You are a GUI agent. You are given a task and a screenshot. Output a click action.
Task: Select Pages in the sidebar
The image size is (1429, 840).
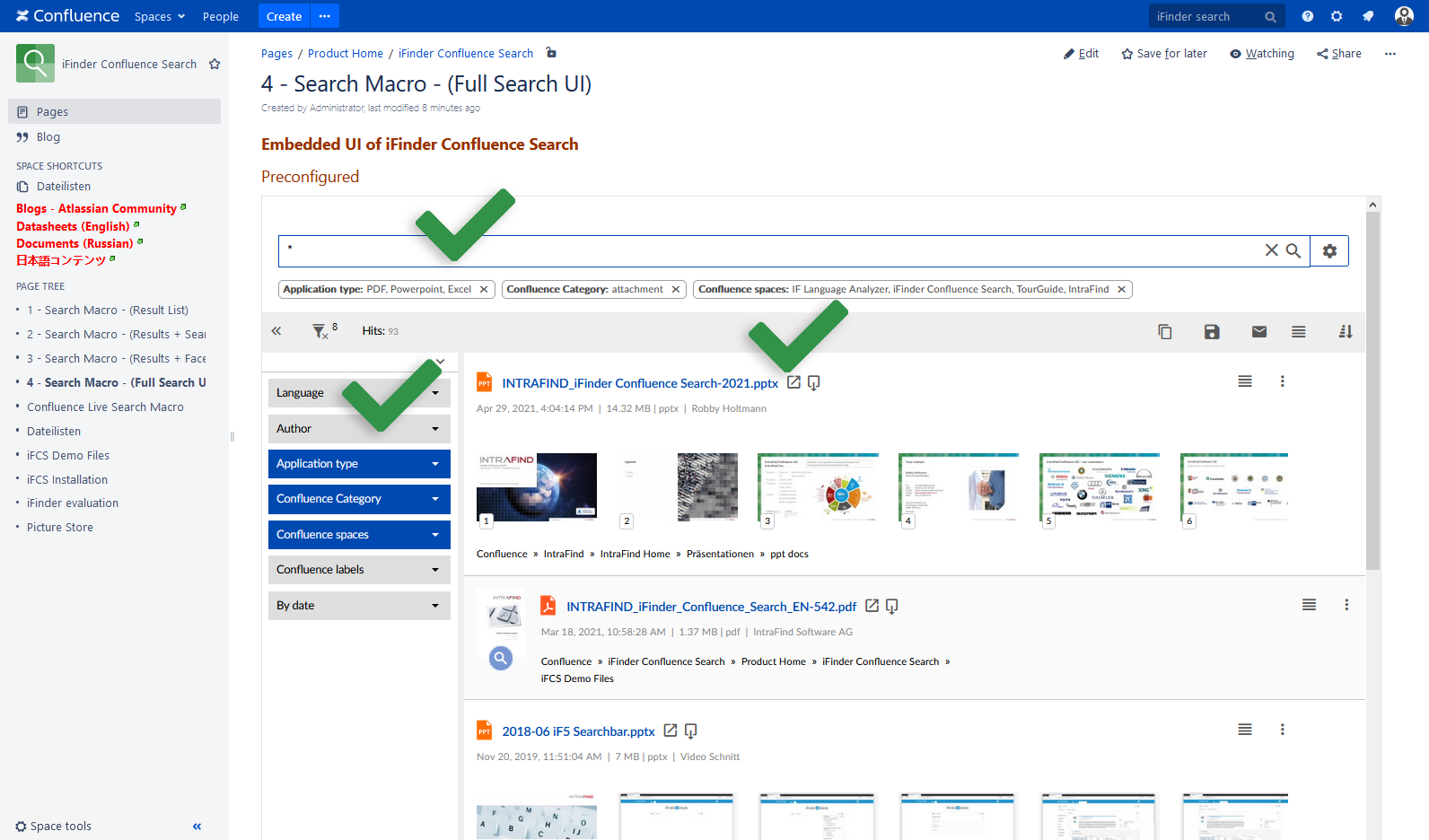pyautogui.click(x=114, y=111)
